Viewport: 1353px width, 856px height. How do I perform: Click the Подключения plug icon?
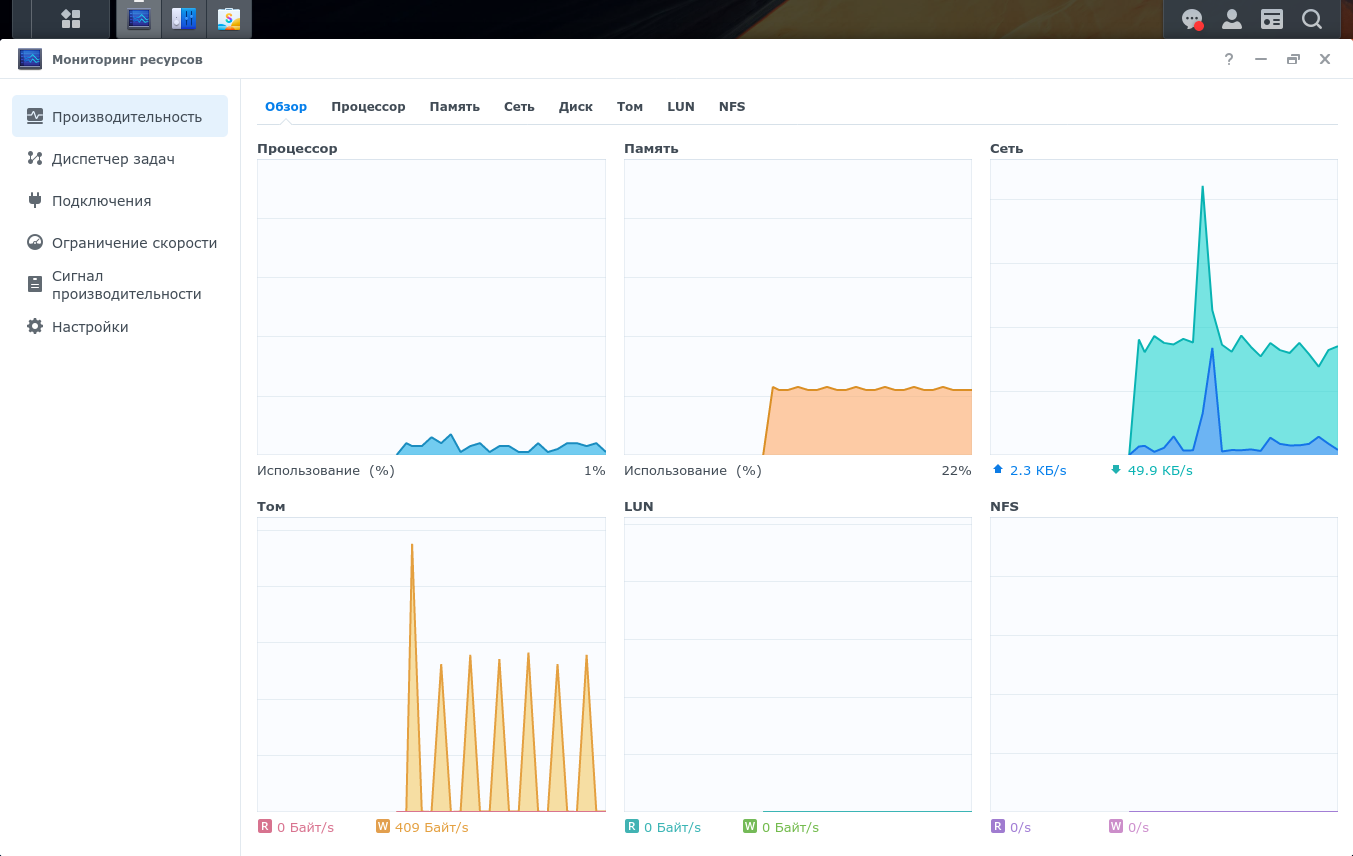(x=35, y=200)
